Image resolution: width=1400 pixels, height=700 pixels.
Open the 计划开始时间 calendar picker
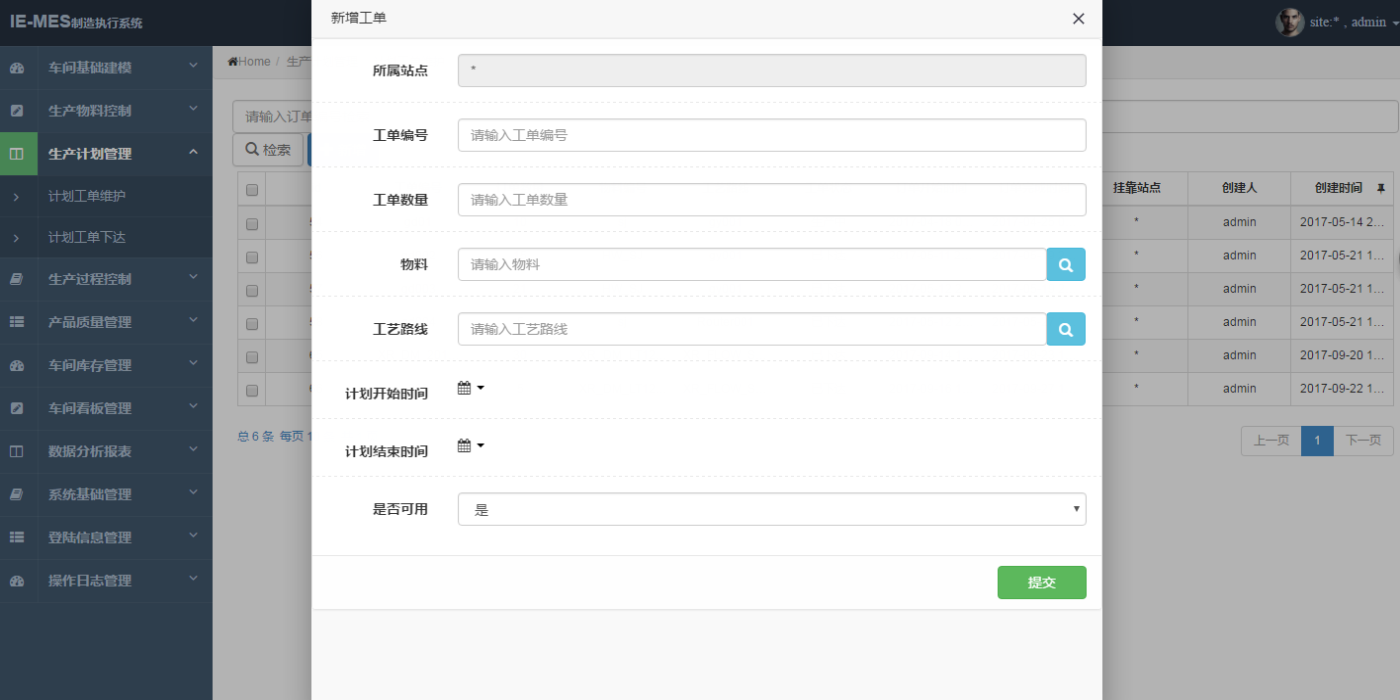click(x=470, y=388)
